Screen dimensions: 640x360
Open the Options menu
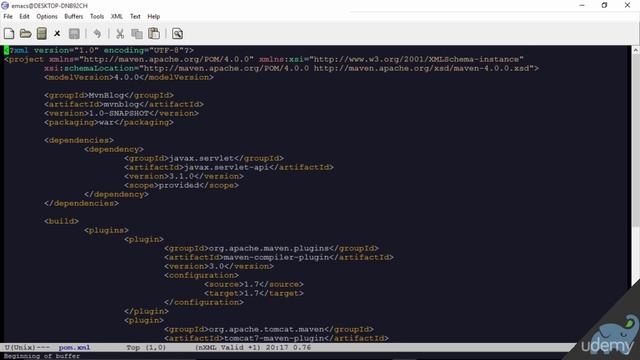47,16
